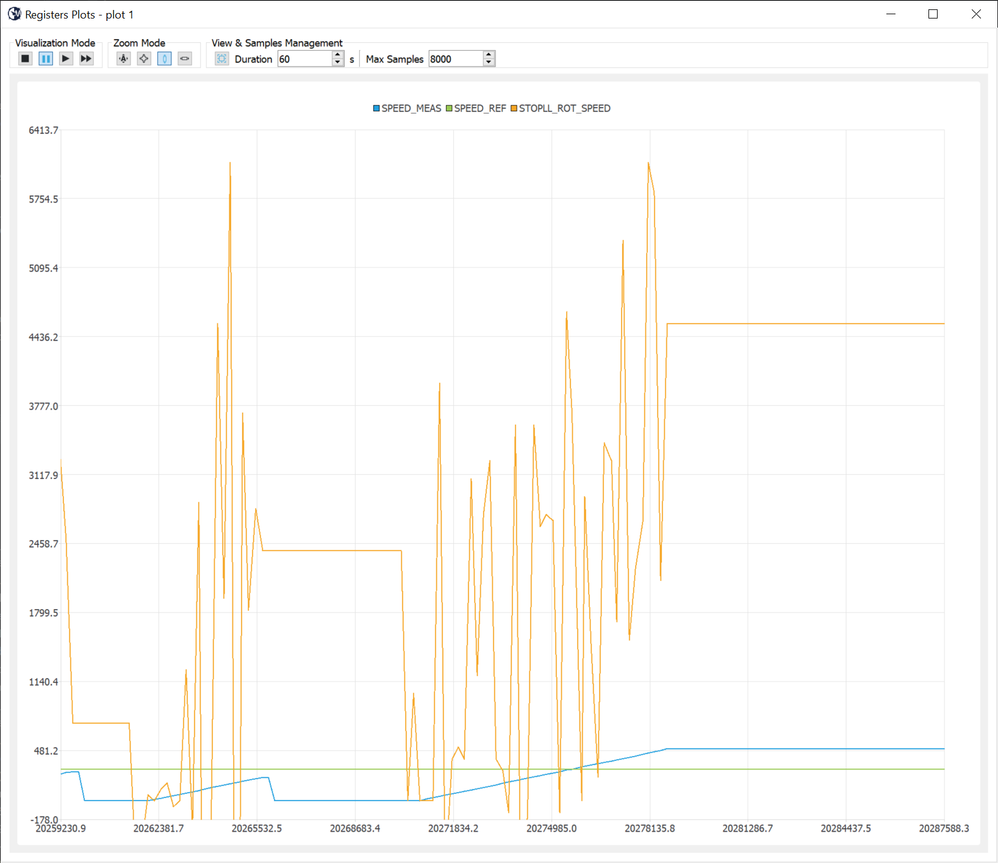
Task: Increase Duration with the up arrow
Action: coord(338,55)
